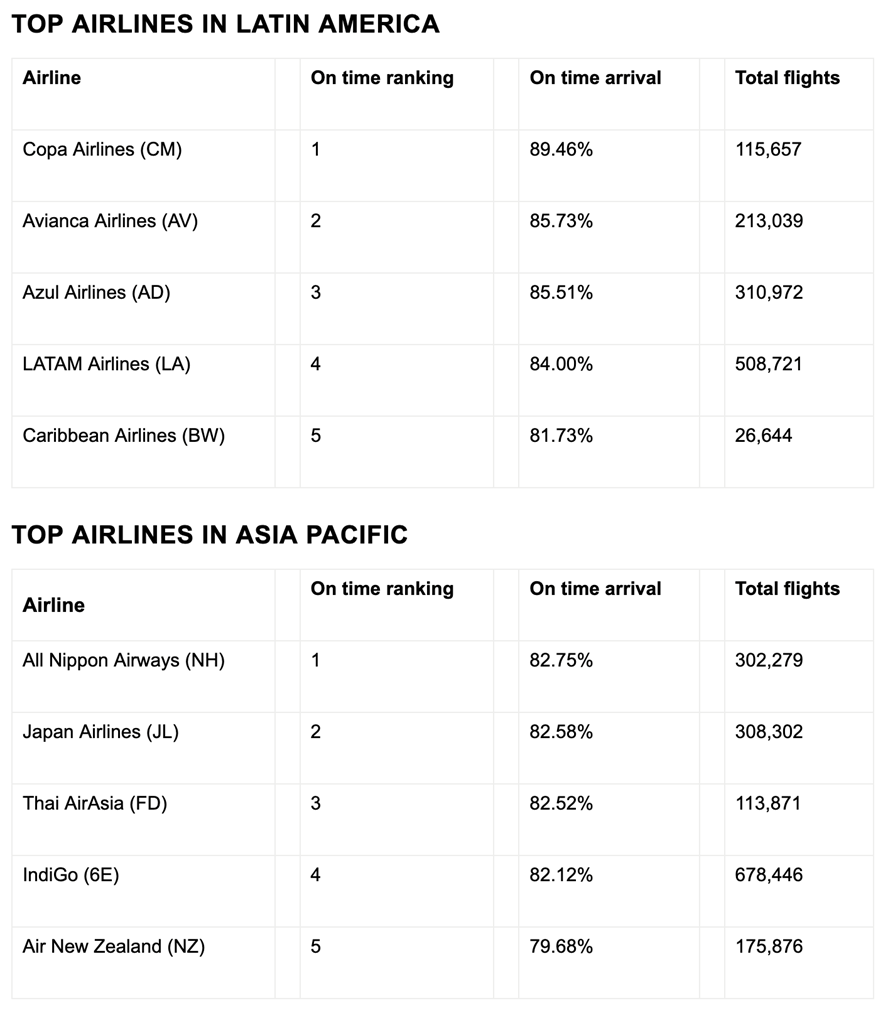Select the Air New Zealand (NZ) cell
888x1013 pixels.
(113, 947)
